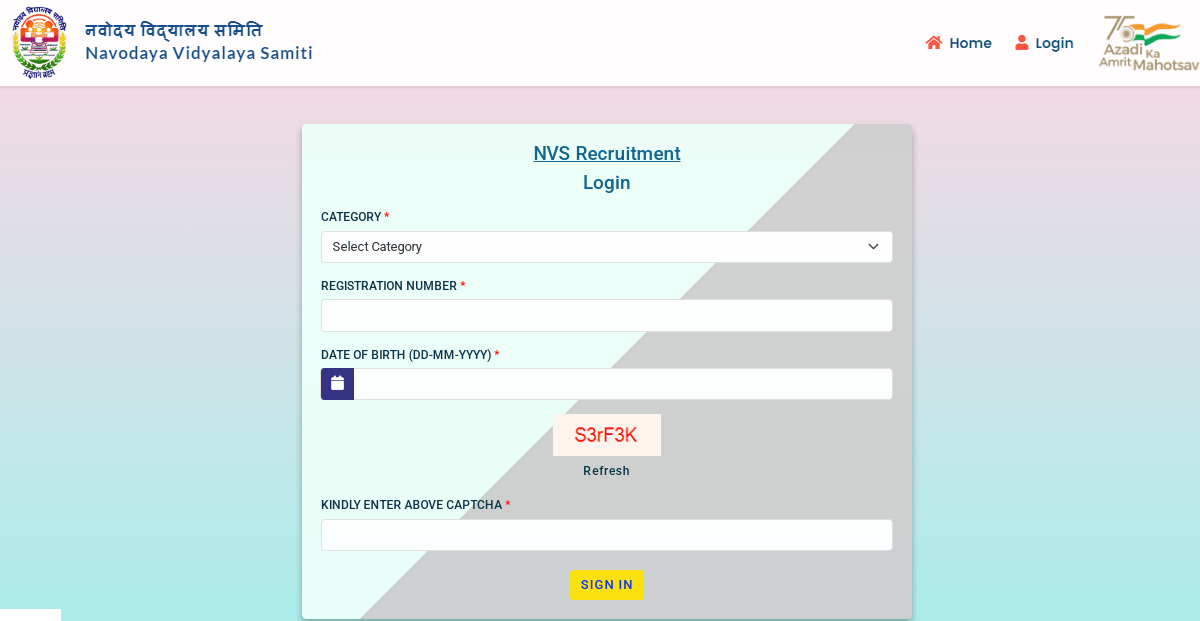Click the captcha image showing S3rF3K
This screenshot has width=1200, height=621.
click(x=606, y=435)
